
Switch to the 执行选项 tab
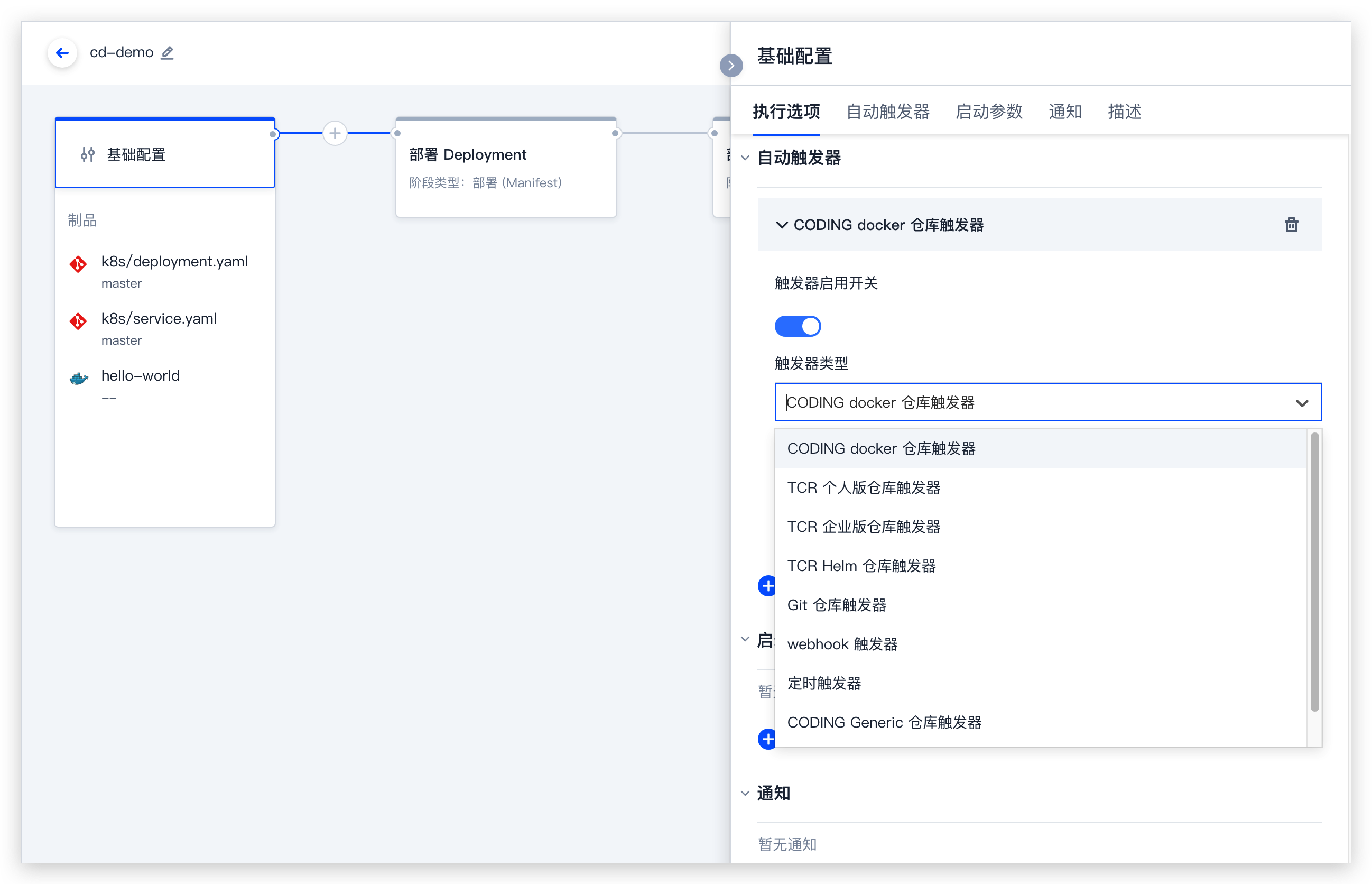786,112
